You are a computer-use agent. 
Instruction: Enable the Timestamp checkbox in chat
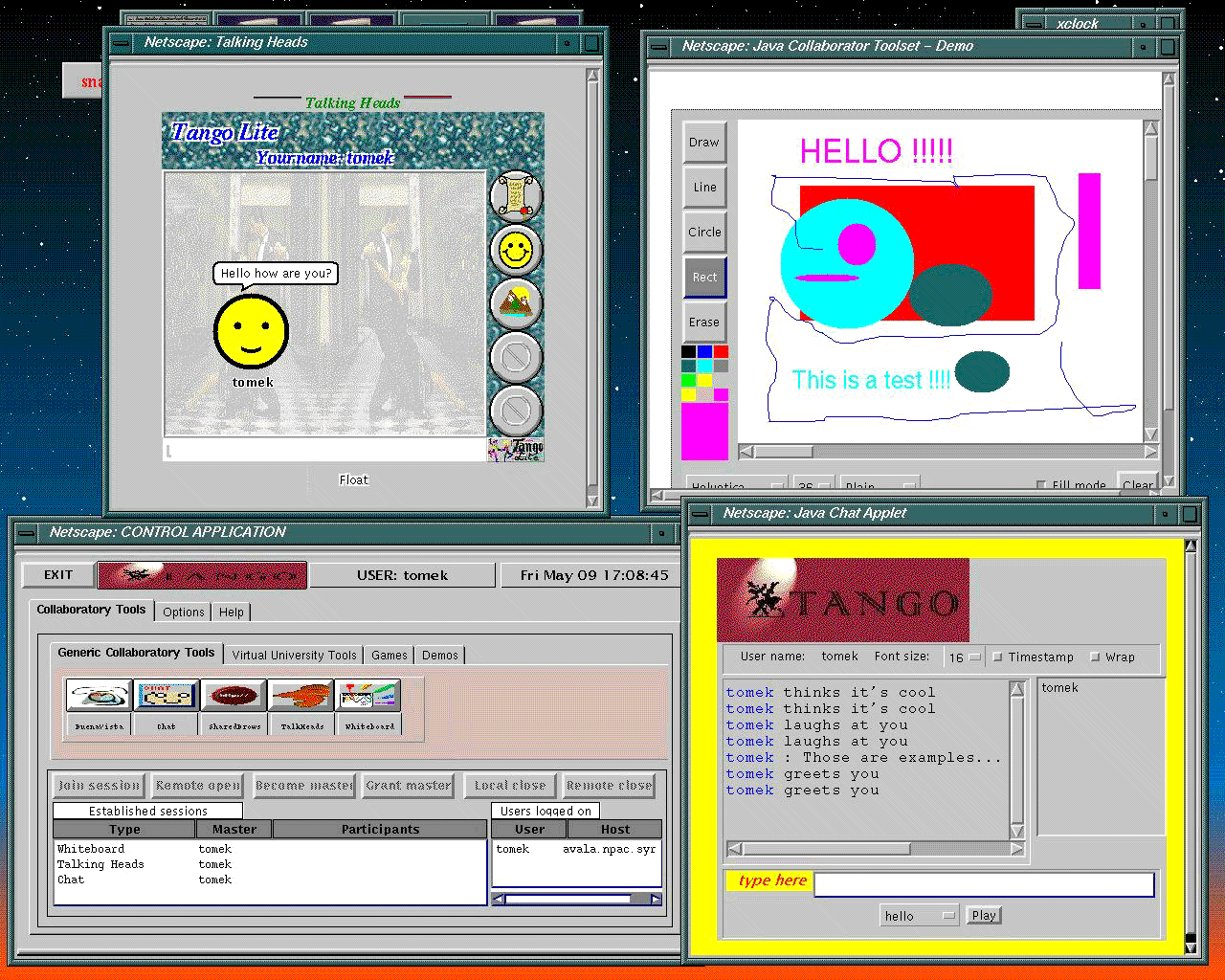996,657
